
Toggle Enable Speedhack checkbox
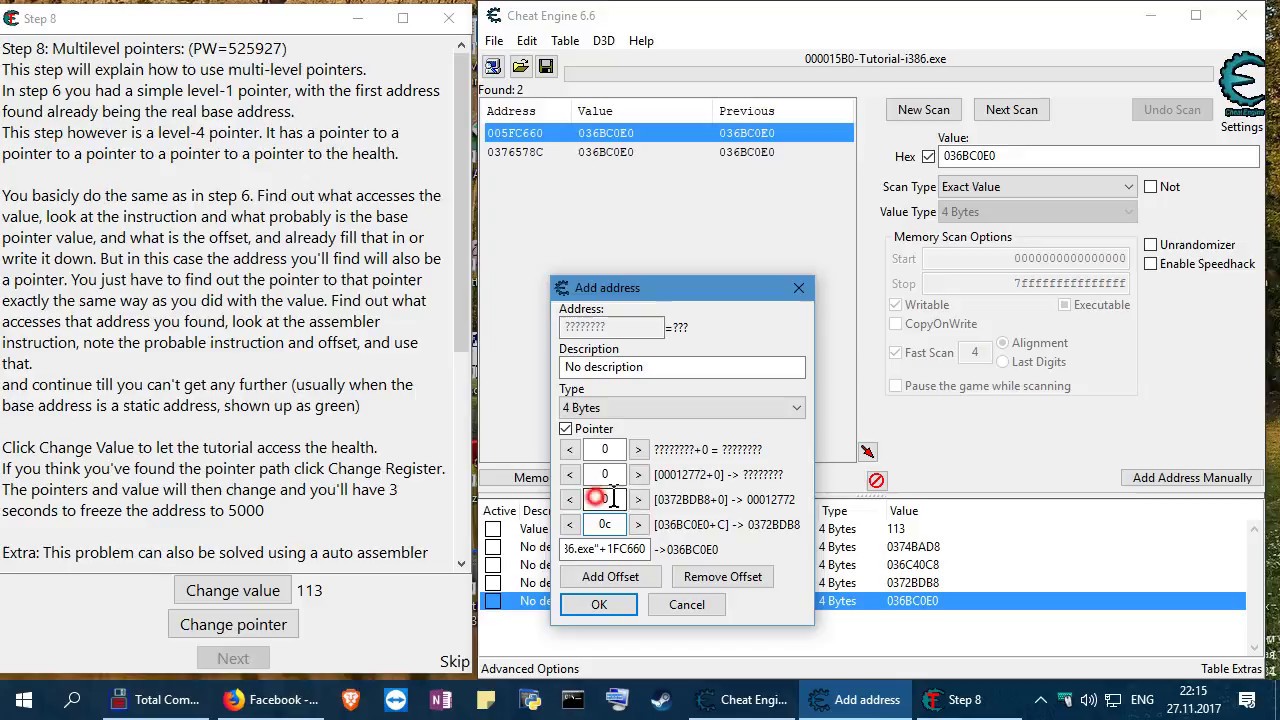pyautogui.click(x=1150, y=264)
